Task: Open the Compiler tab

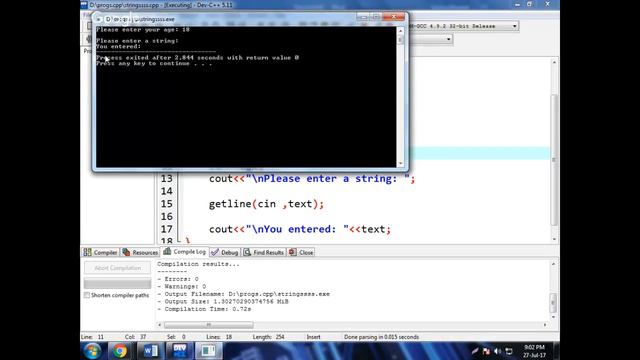Action: pos(100,252)
